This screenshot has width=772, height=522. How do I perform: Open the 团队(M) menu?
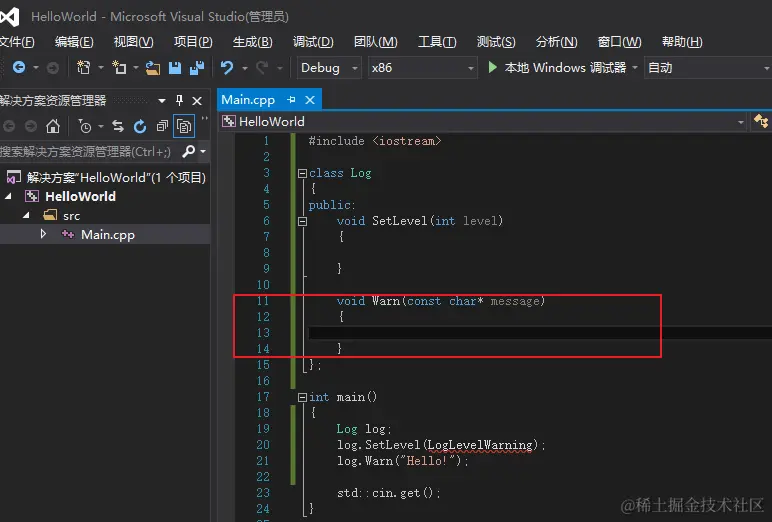pos(376,42)
